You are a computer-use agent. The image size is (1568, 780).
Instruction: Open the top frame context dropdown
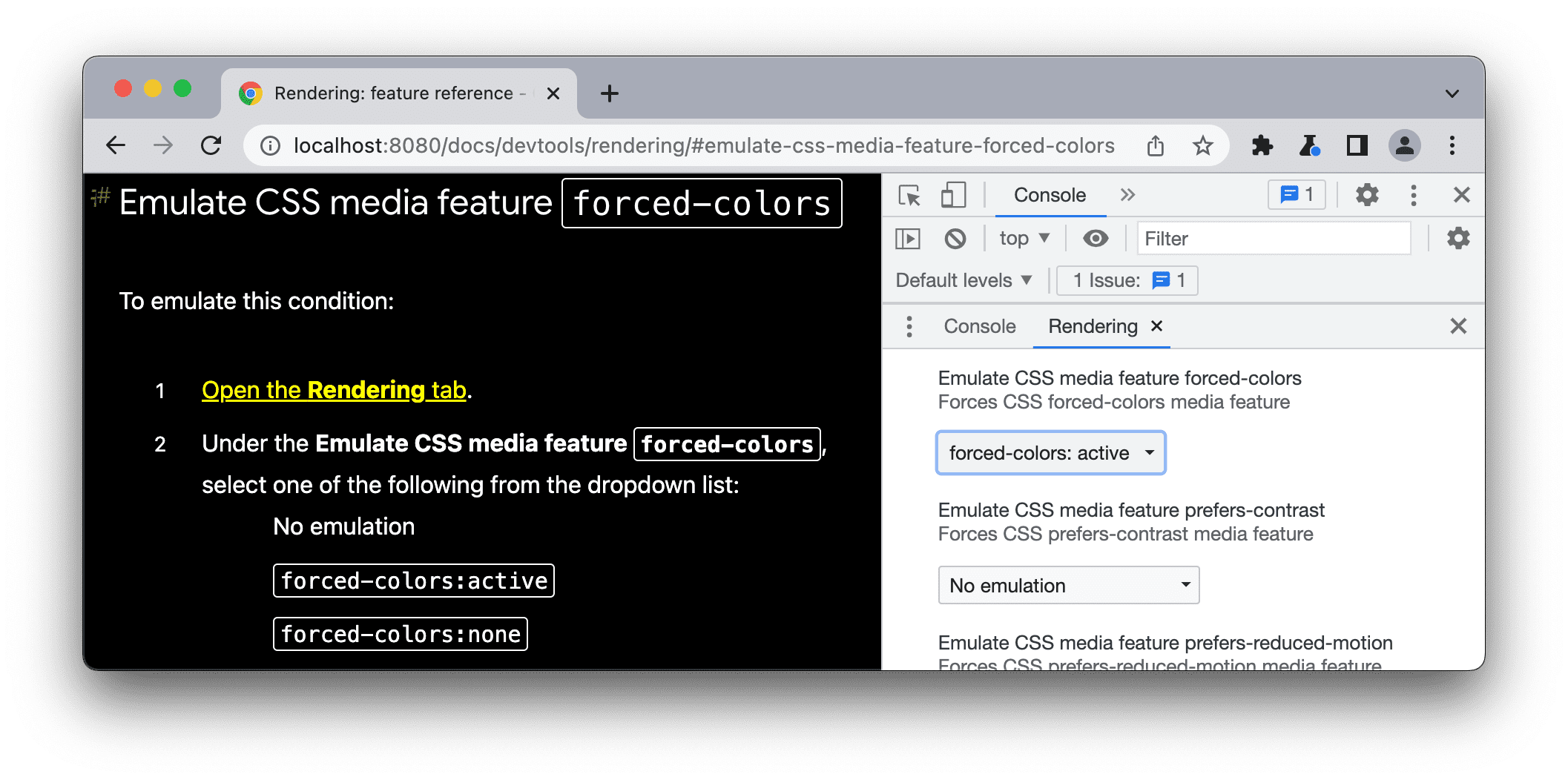pyautogui.click(x=1023, y=238)
